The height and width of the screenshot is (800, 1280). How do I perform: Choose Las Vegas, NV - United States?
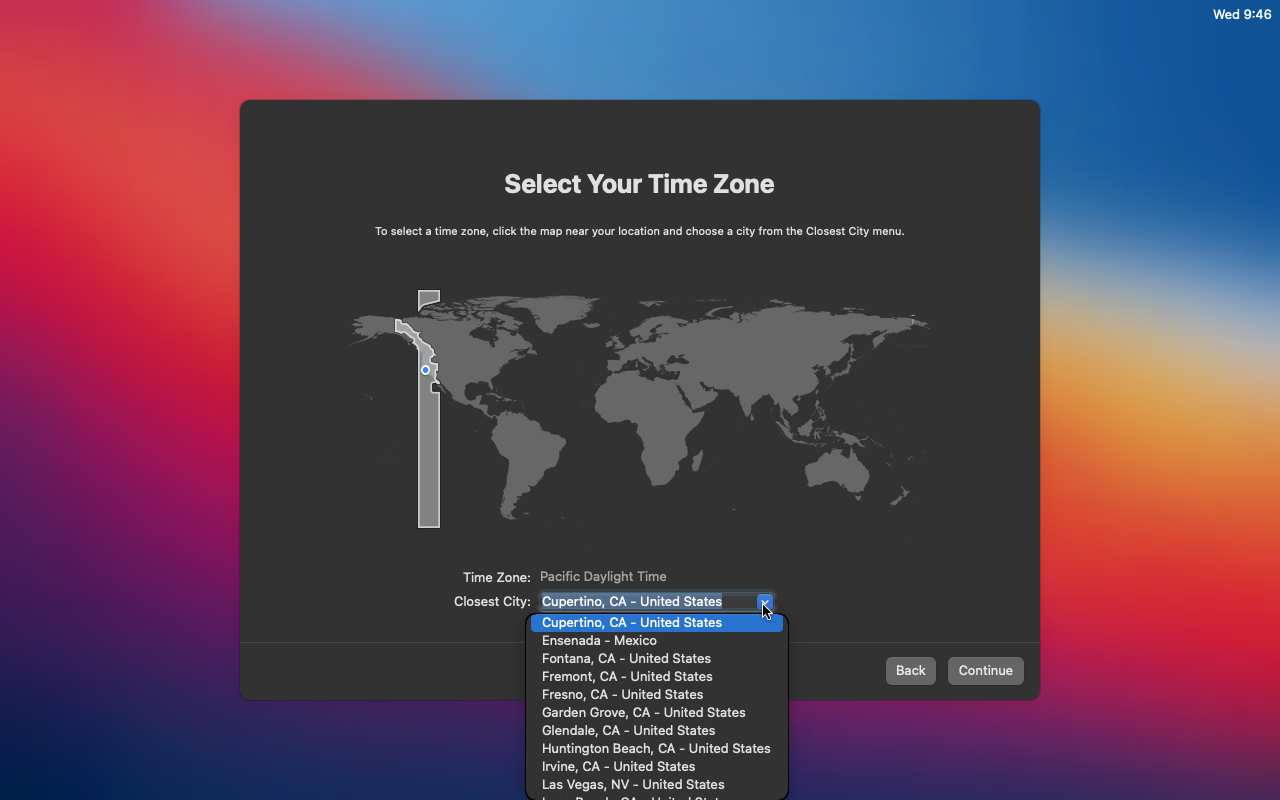tap(633, 784)
